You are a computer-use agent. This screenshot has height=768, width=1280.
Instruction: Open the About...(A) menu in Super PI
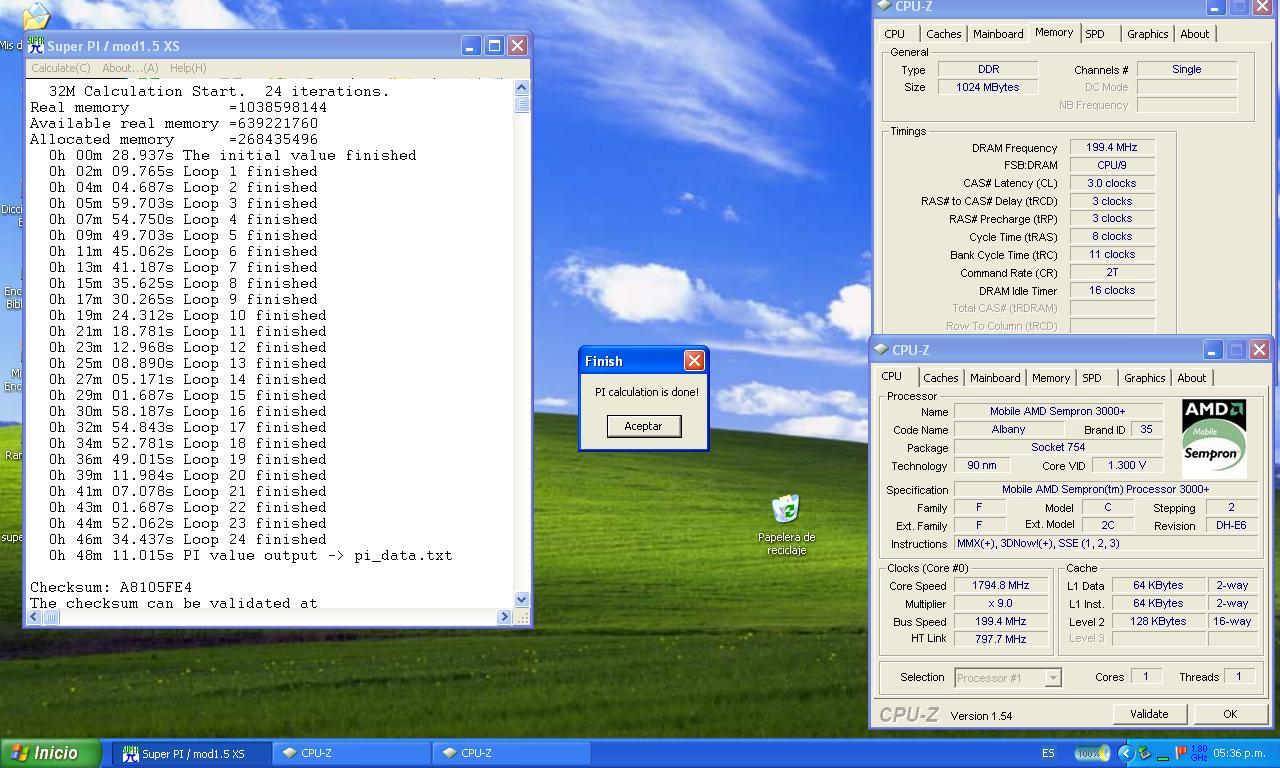(x=130, y=68)
